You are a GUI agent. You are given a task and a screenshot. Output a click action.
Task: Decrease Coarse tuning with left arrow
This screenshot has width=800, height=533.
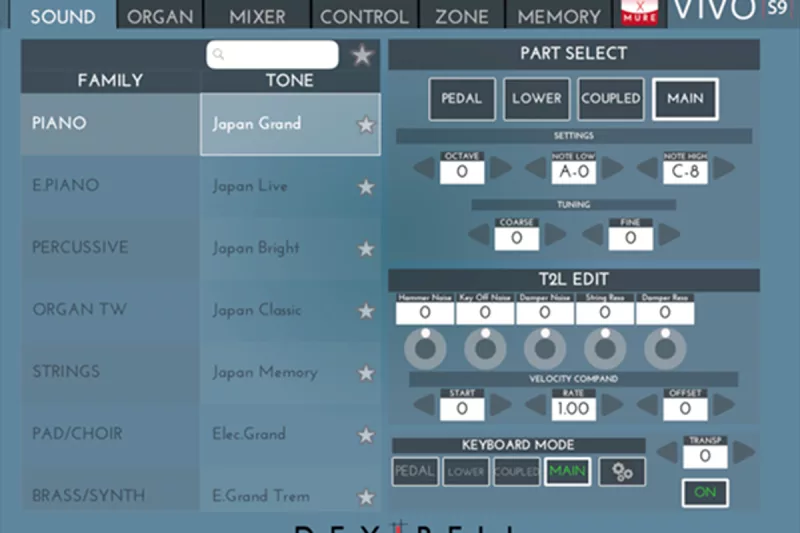479,235
